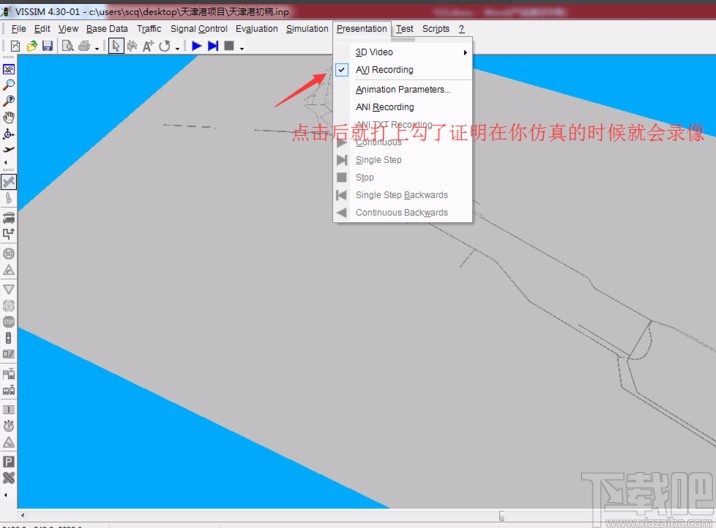Choose Animation Parameters... from the menu
This screenshot has height=528, width=716.
pos(402,90)
